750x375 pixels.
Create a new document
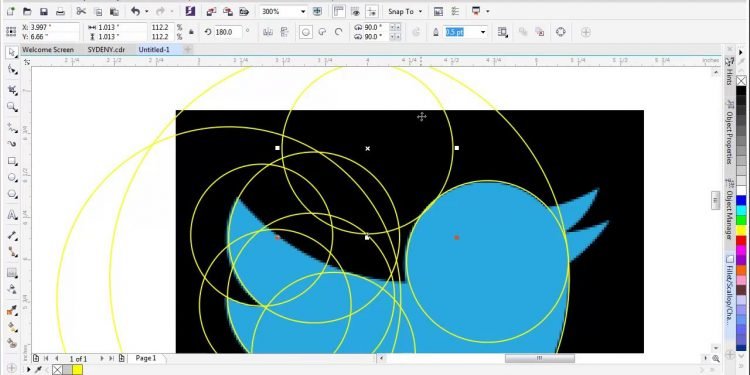click(x=10, y=11)
